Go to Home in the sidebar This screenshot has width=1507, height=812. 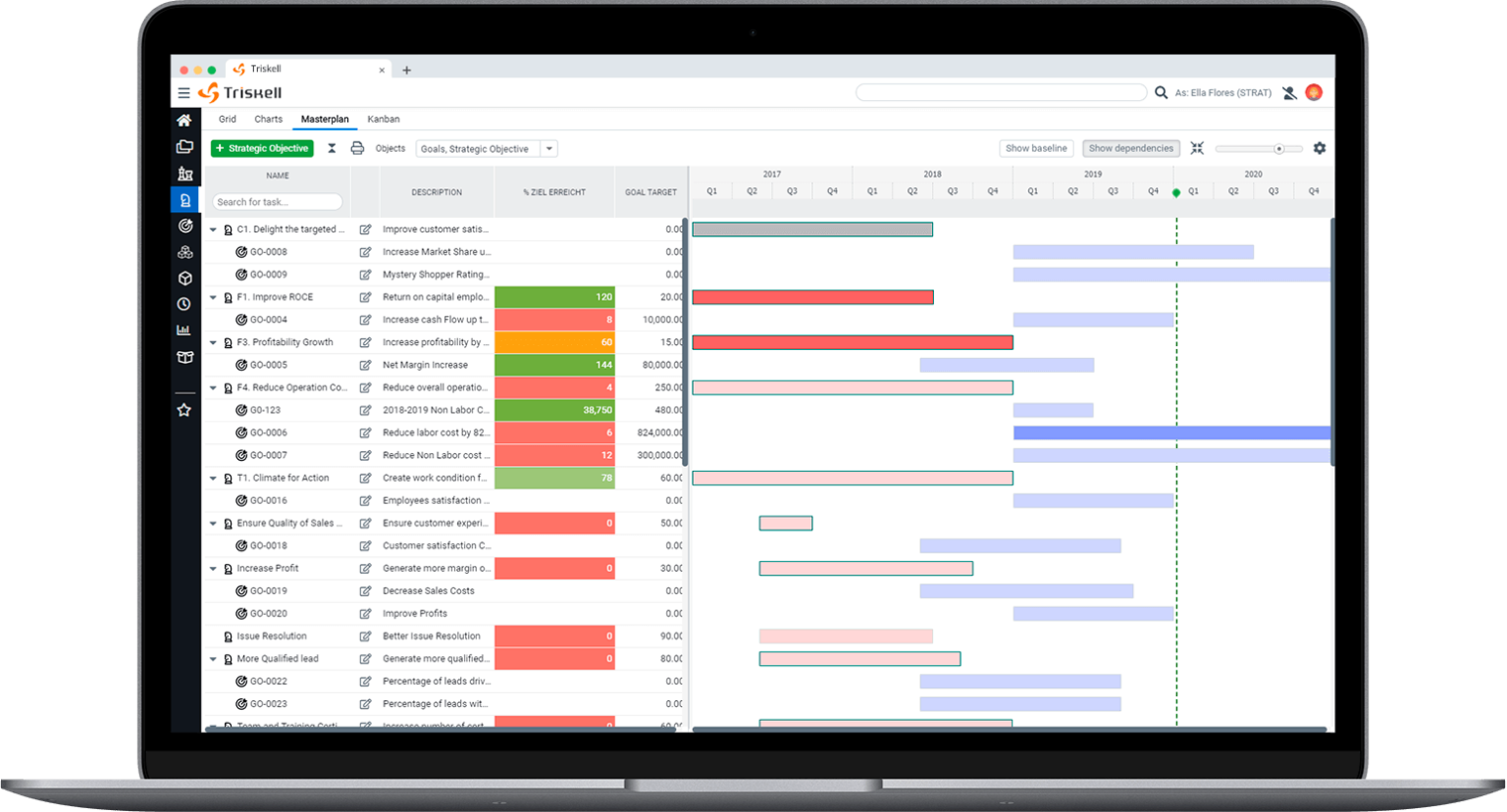point(184,120)
